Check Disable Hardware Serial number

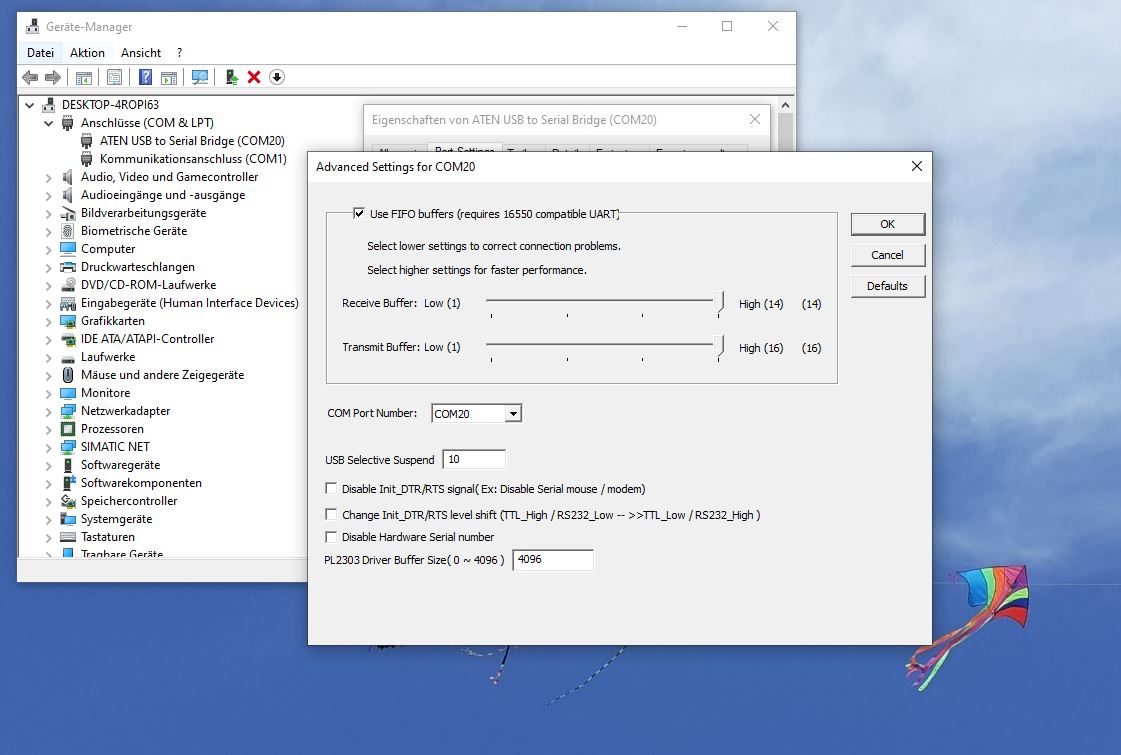[330, 537]
